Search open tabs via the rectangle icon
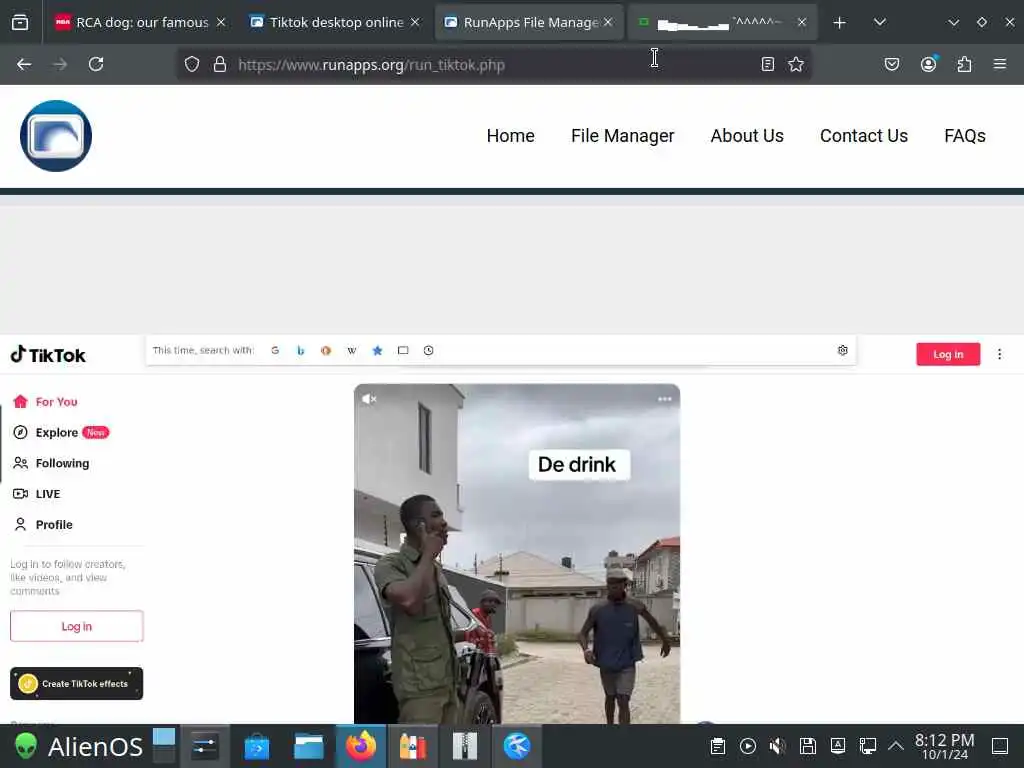Screen dimensions: 1024x768 tap(403, 351)
